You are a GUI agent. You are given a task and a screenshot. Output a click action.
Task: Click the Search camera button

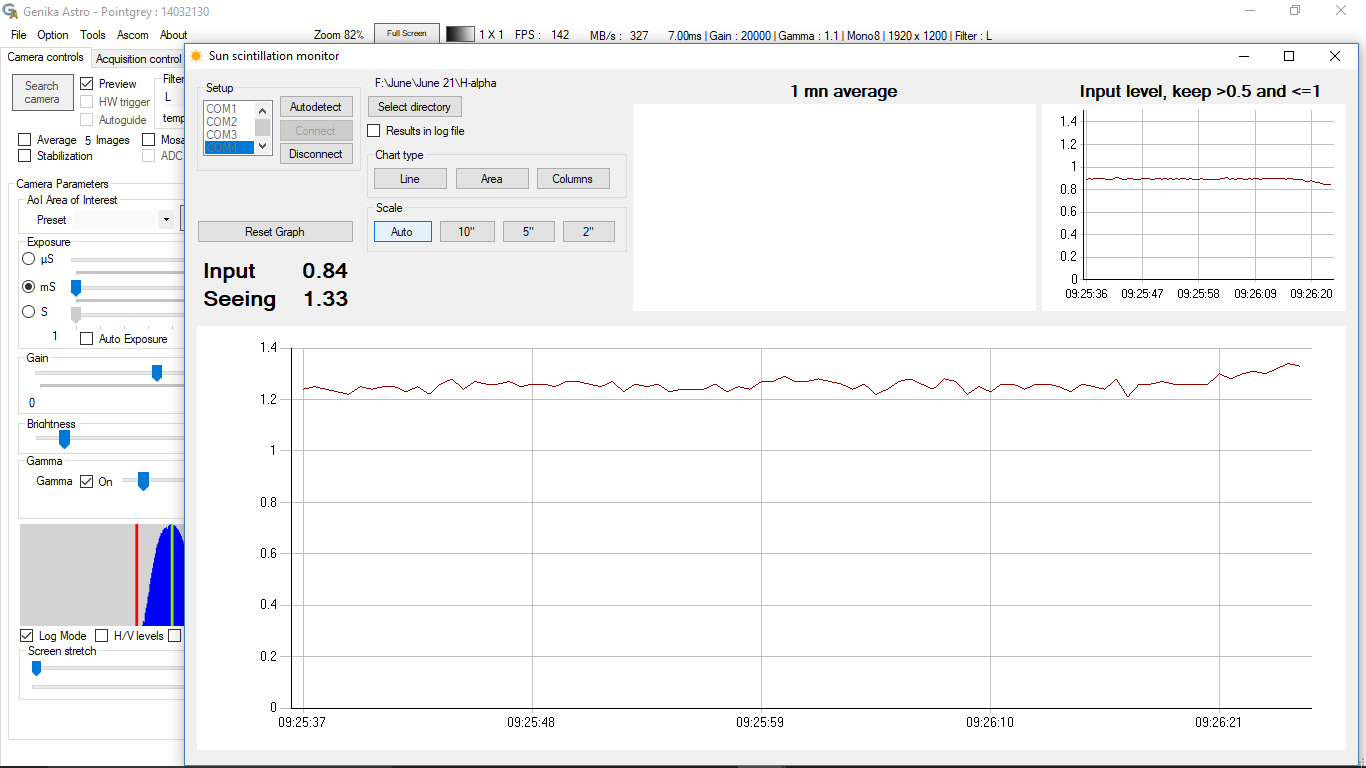click(x=42, y=93)
